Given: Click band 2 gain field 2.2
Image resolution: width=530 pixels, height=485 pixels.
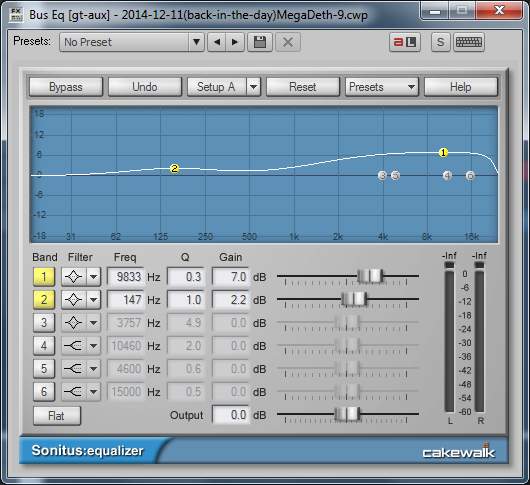Looking at the screenshot, I should [x=231, y=300].
